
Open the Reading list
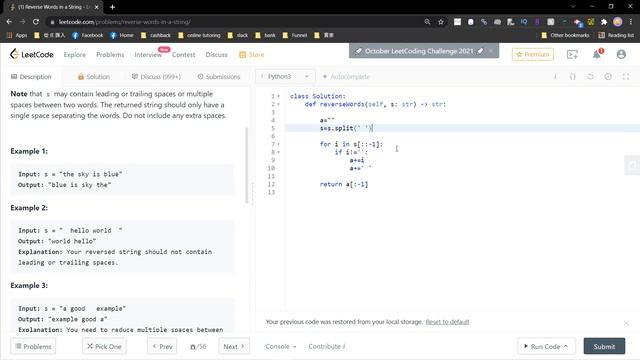616,36
